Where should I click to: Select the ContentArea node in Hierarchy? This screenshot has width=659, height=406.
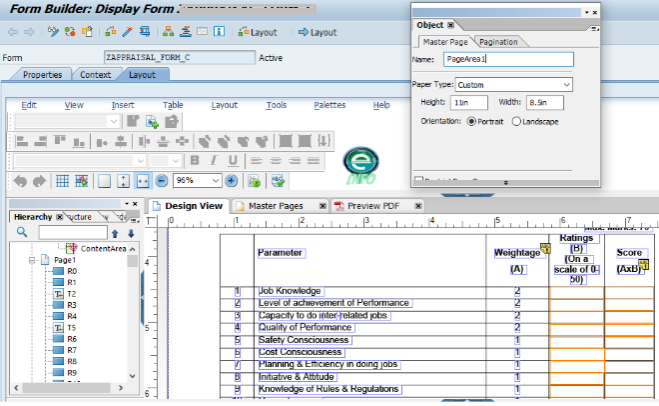coord(103,249)
